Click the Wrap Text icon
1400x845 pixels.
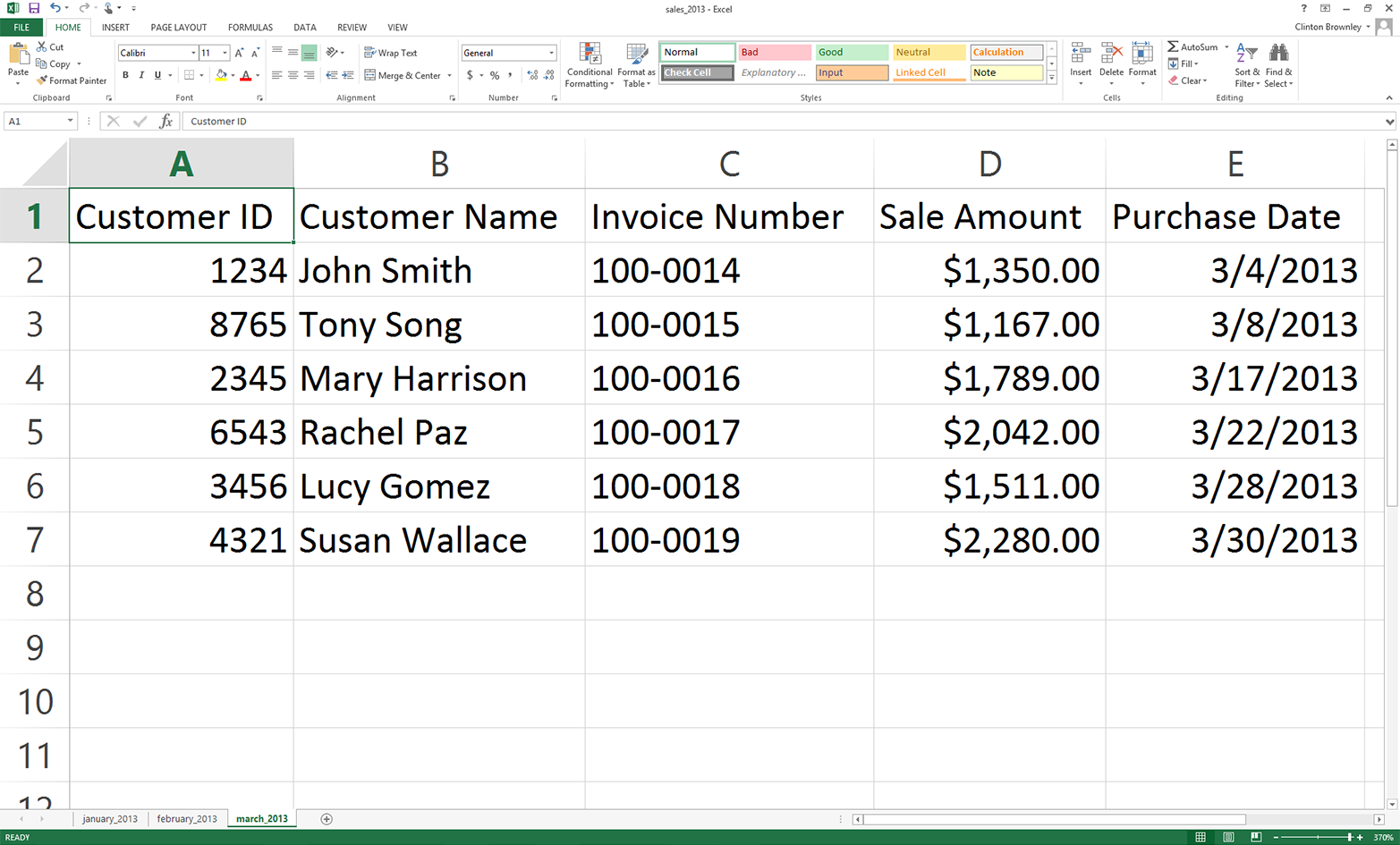tap(369, 52)
